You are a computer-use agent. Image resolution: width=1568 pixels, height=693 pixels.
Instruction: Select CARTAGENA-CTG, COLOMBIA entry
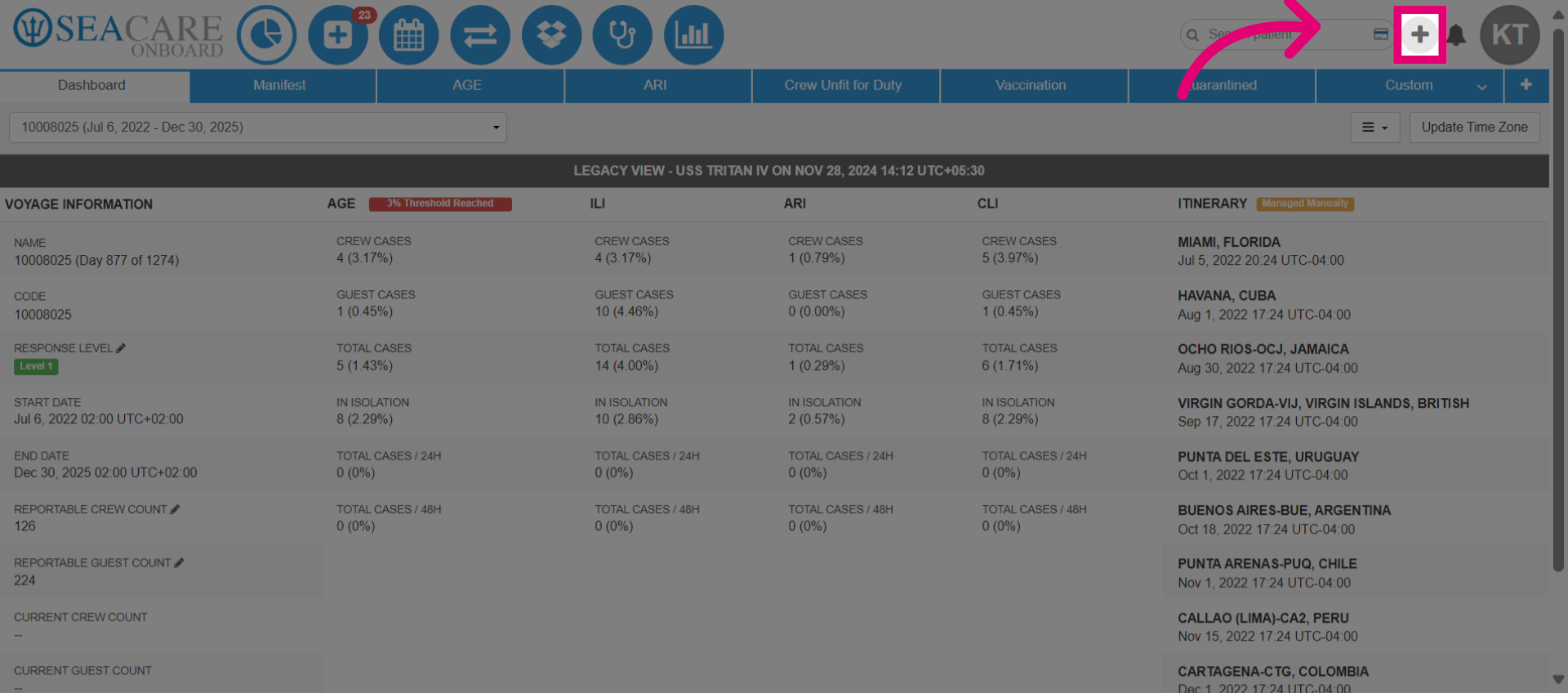(1356, 674)
